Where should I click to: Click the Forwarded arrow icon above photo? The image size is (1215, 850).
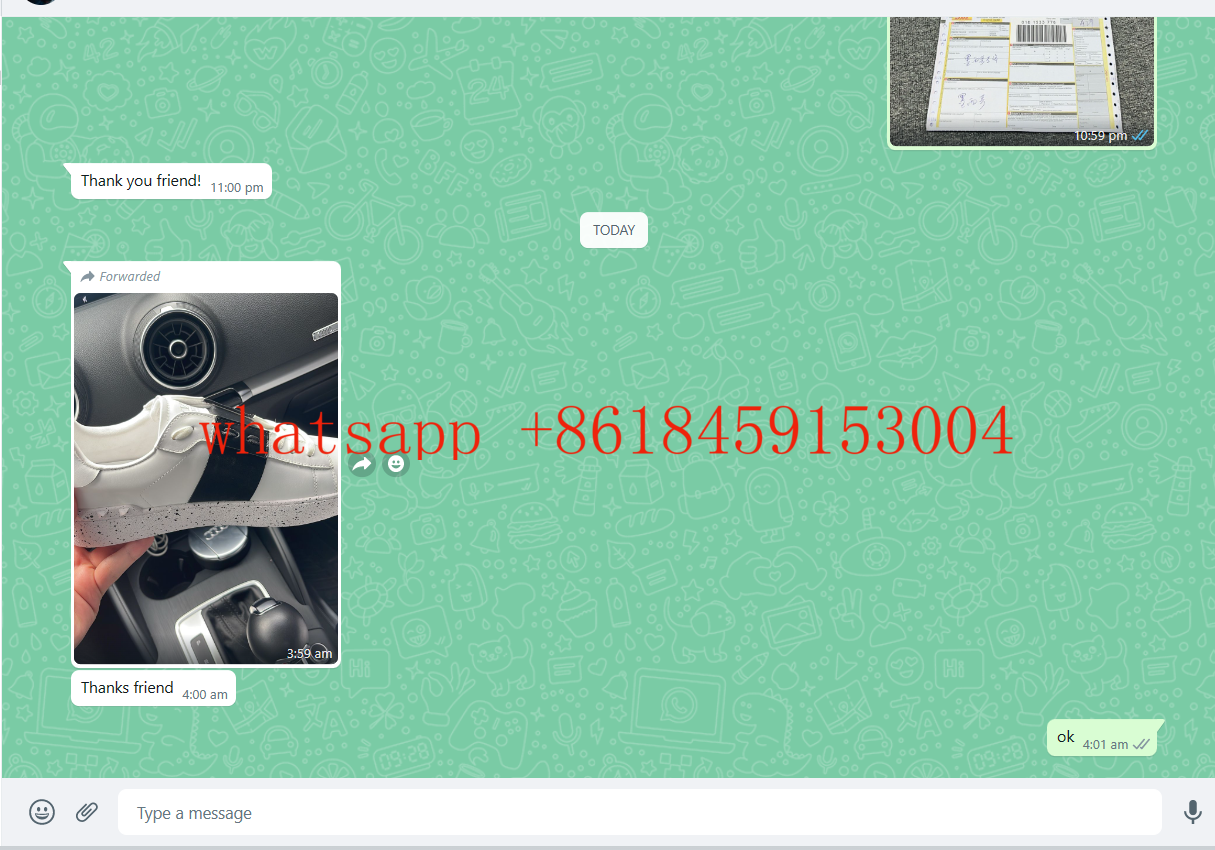(88, 277)
